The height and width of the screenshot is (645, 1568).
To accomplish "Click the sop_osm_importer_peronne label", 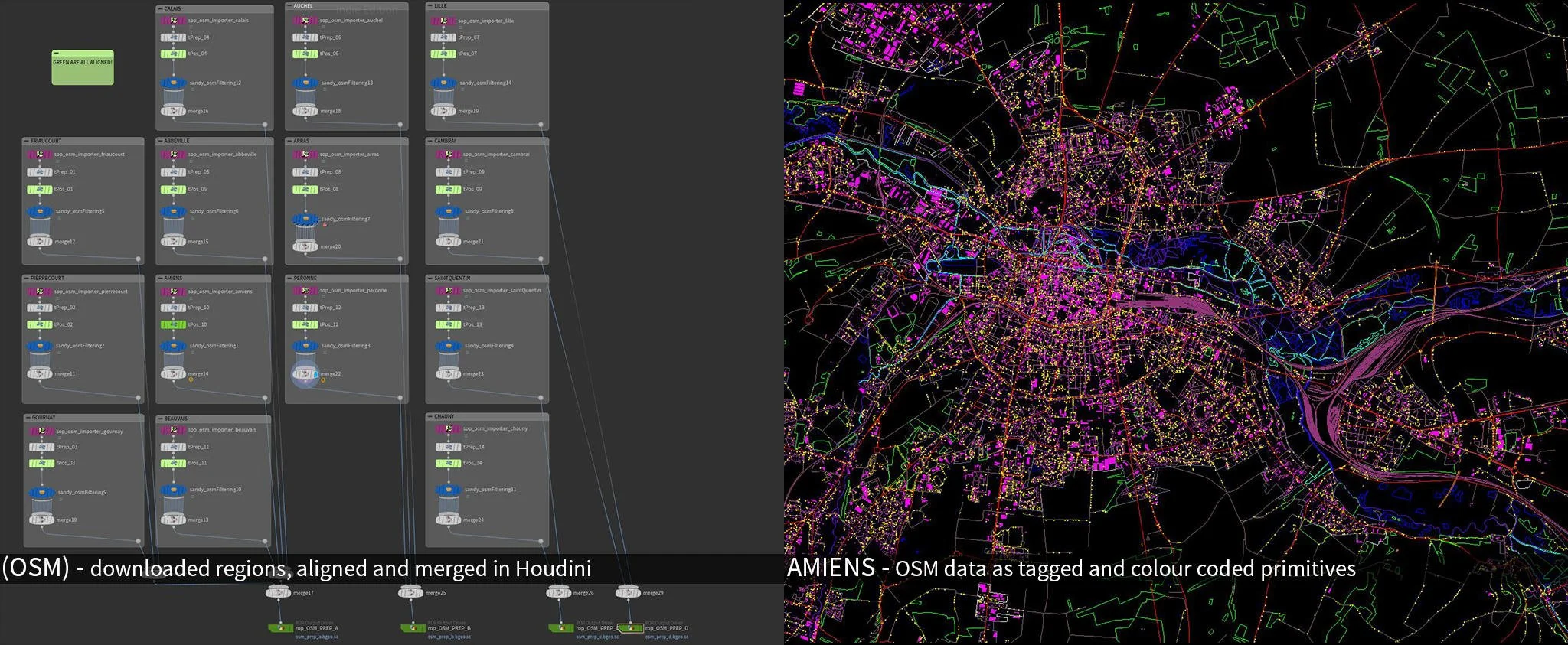I will (x=353, y=291).
